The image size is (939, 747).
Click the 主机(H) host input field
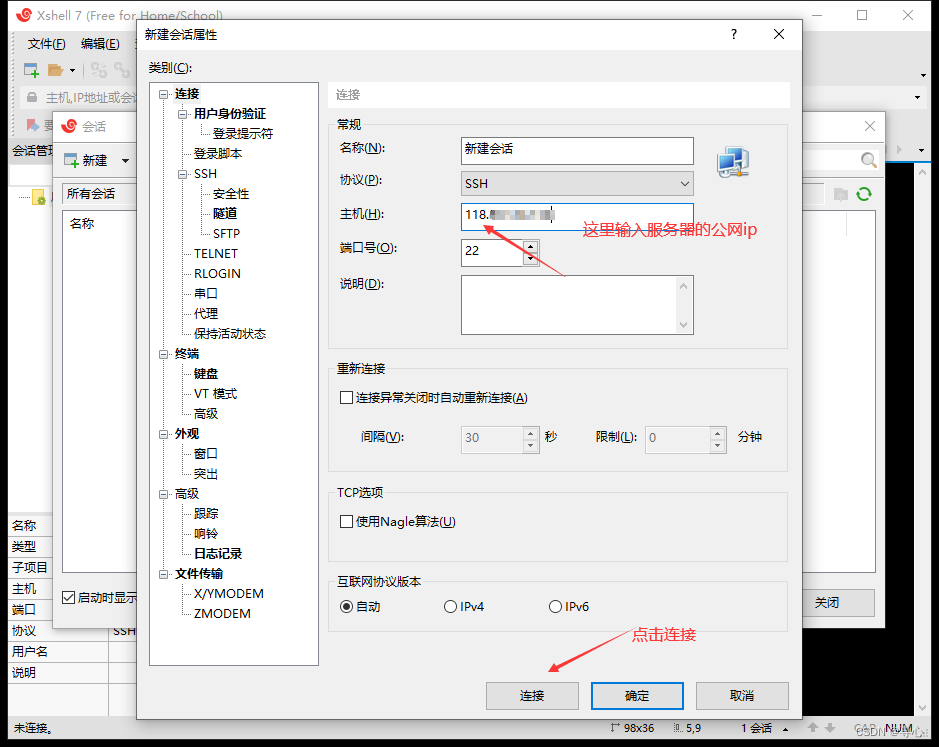577,216
